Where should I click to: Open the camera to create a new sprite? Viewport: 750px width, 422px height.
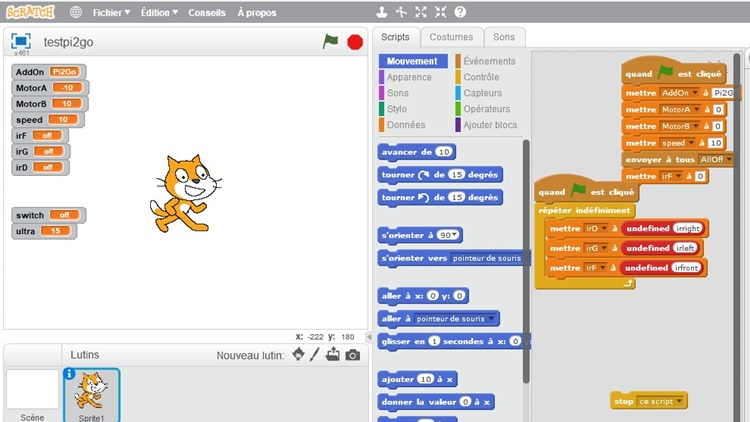point(352,355)
